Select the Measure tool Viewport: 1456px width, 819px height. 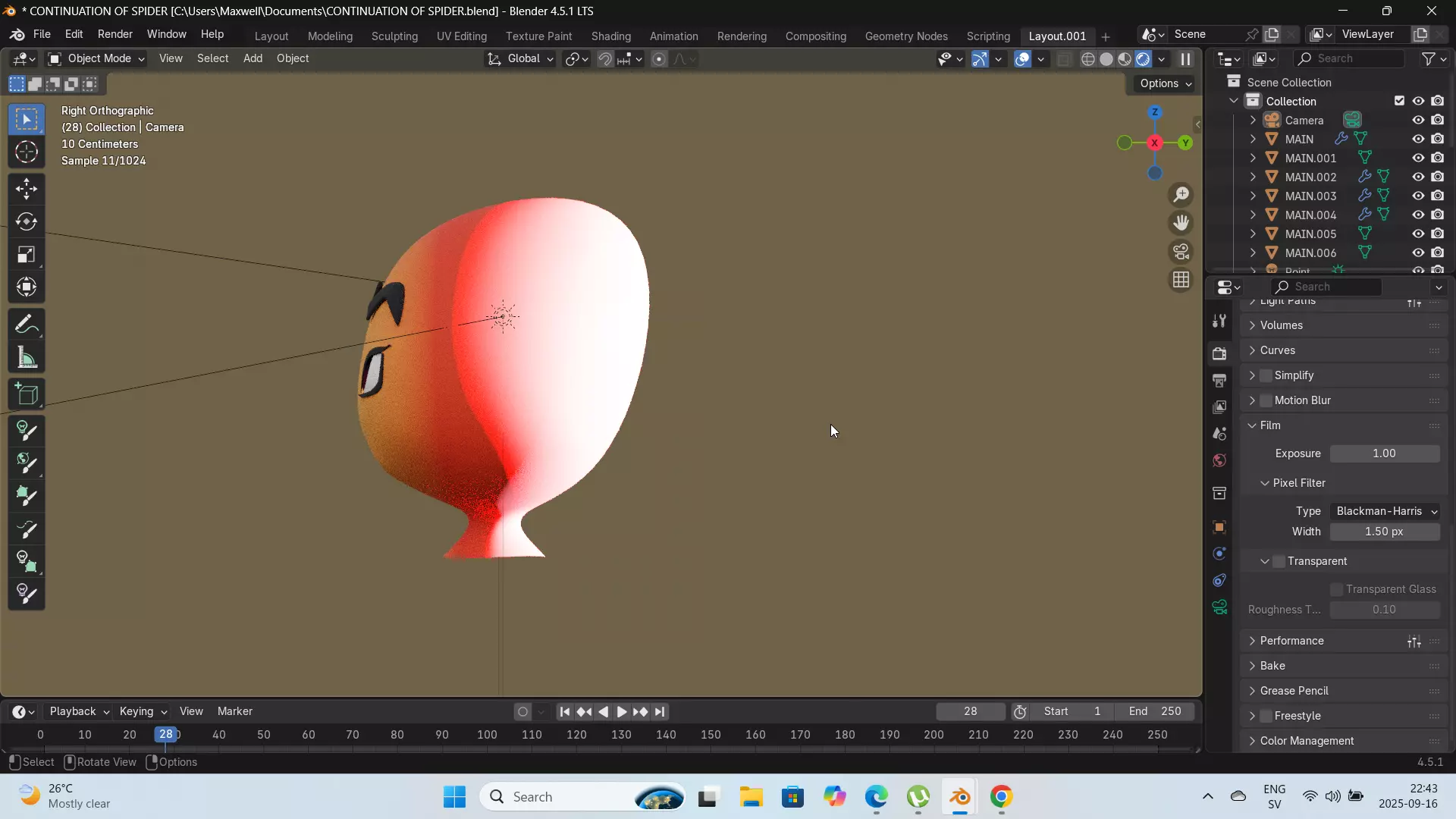[x=27, y=357]
